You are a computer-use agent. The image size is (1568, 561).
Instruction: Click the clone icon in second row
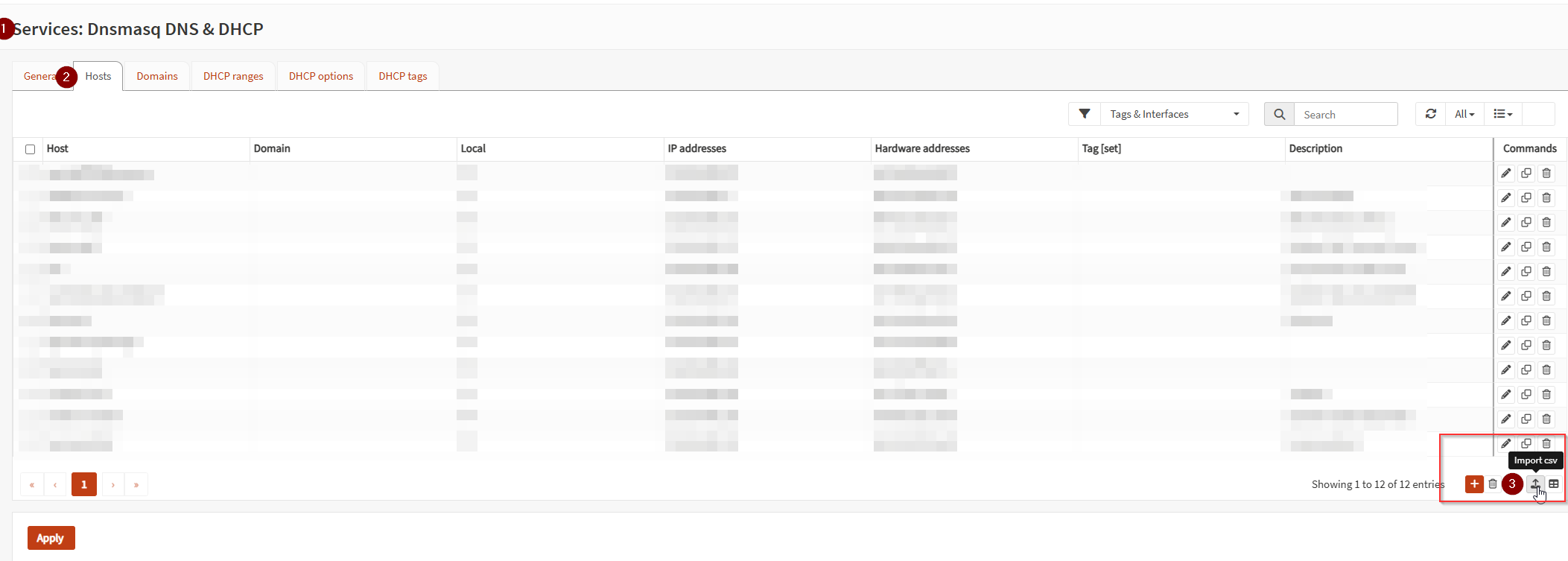click(1526, 198)
